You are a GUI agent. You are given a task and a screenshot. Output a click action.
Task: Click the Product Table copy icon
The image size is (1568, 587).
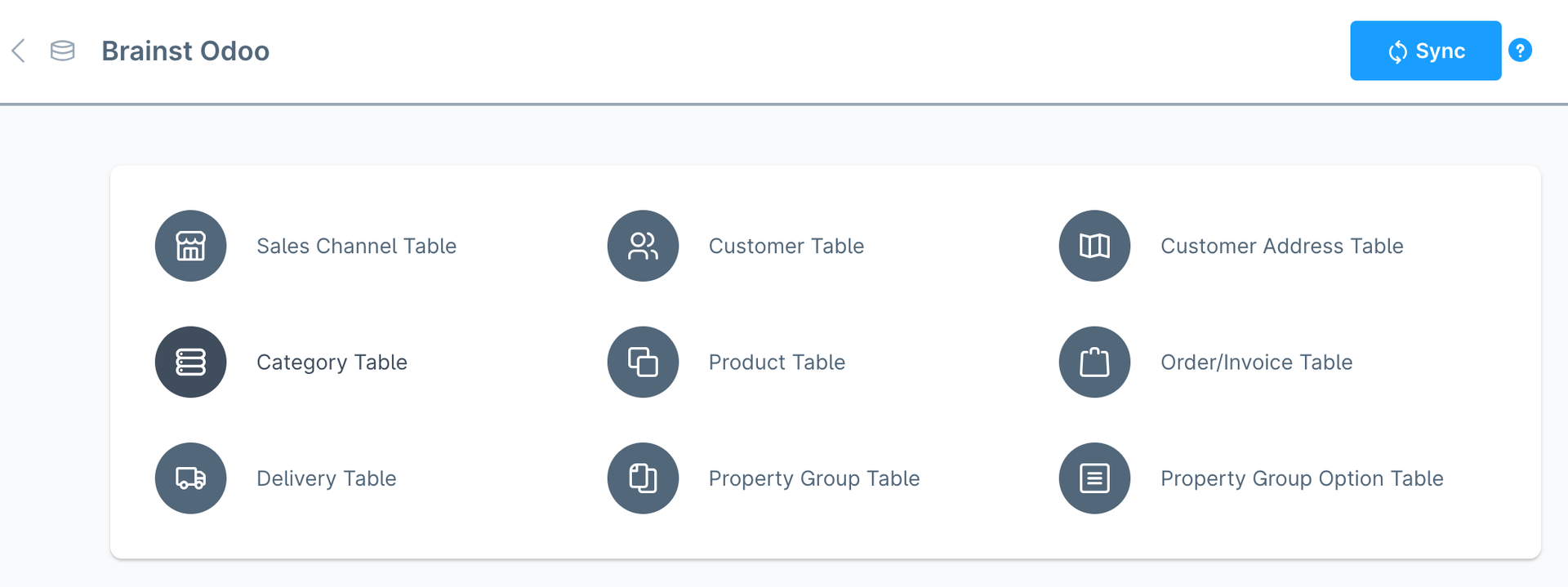[x=643, y=362]
